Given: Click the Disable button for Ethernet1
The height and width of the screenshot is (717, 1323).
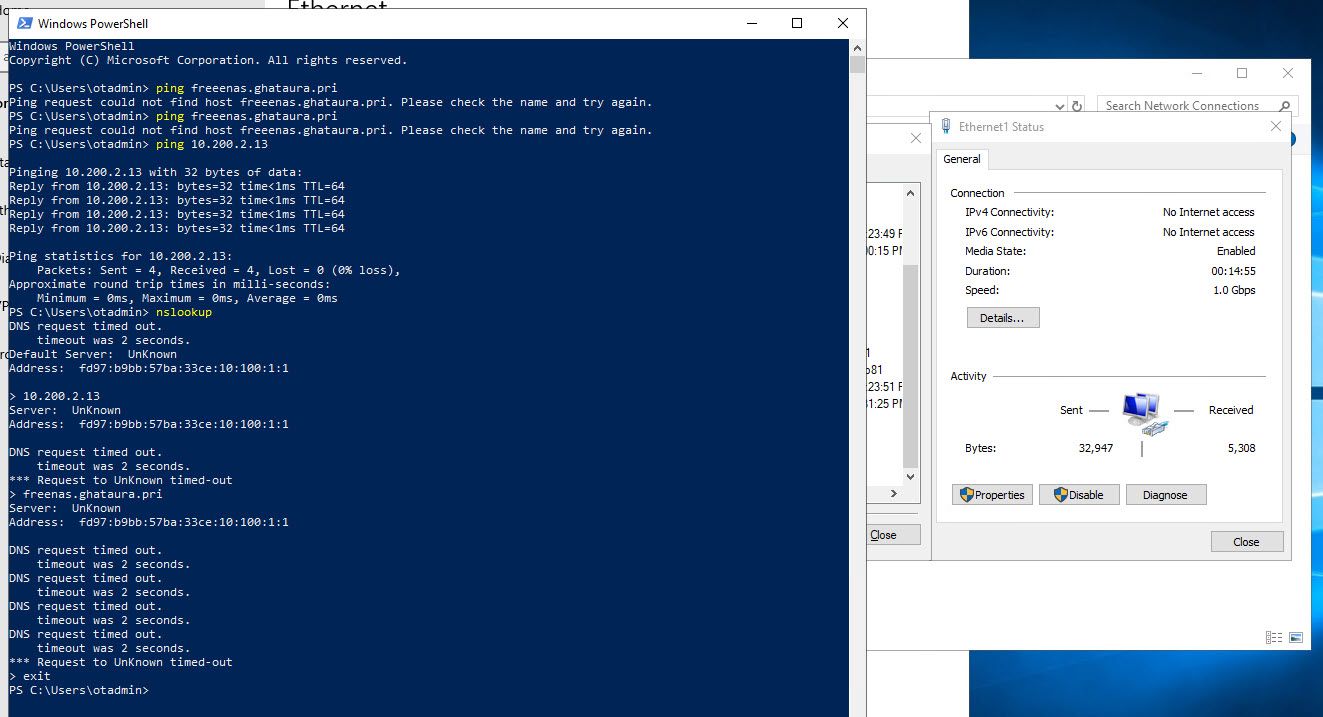Looking at the screenshot, I should tap(1079, 495).
